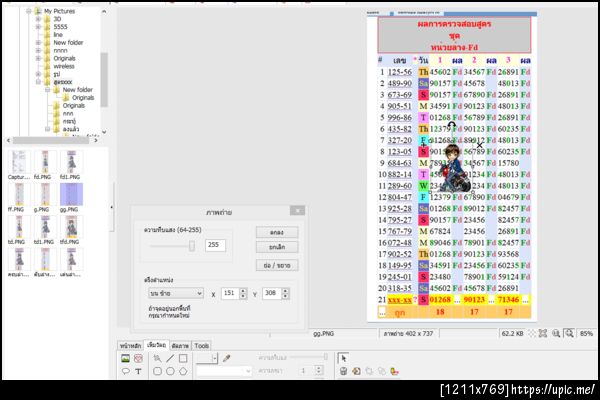Open the anchor position dropdown in dialog
The image size is (600, 400).
click(x=176, y=293)
